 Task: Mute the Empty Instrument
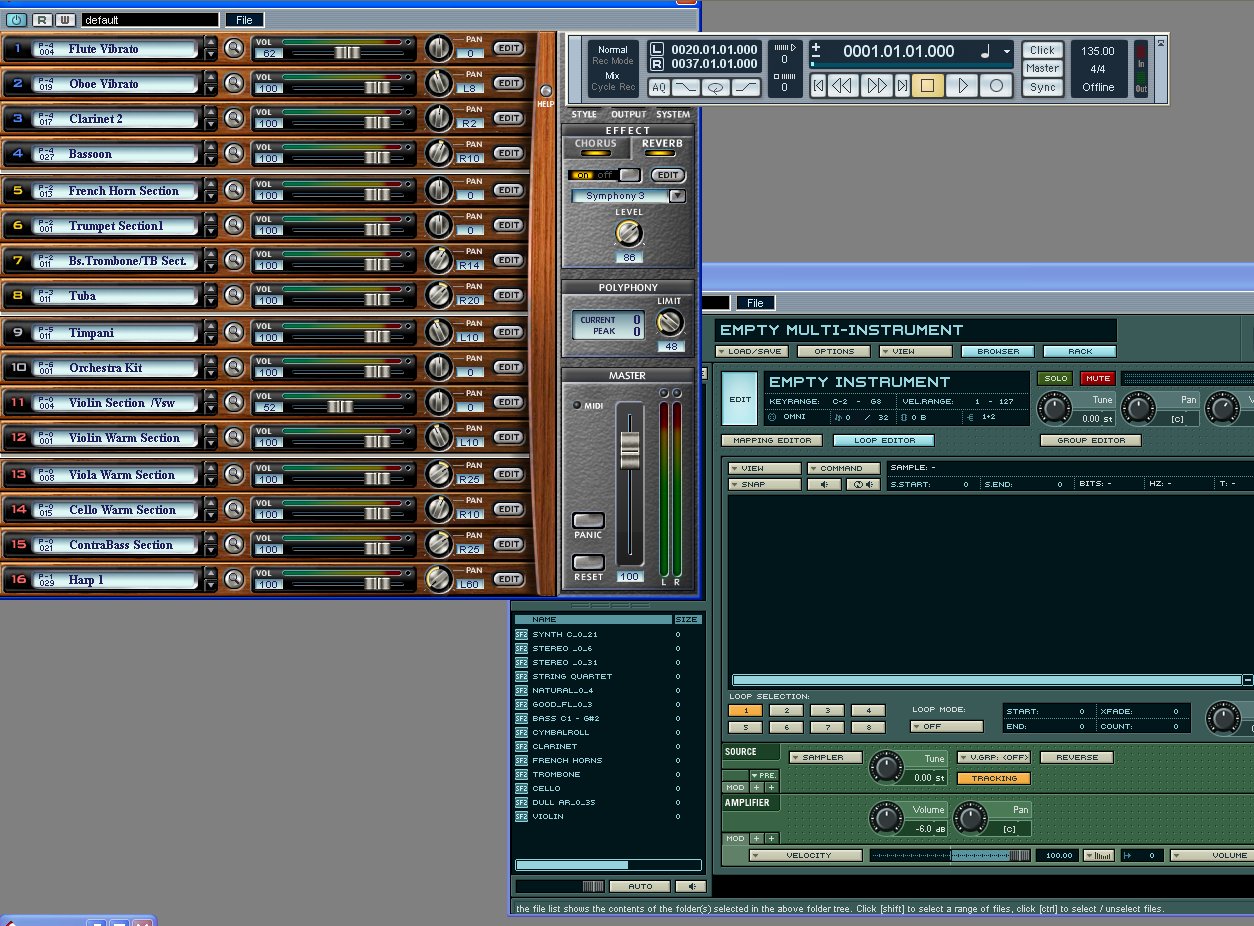tap(1097, 378)
